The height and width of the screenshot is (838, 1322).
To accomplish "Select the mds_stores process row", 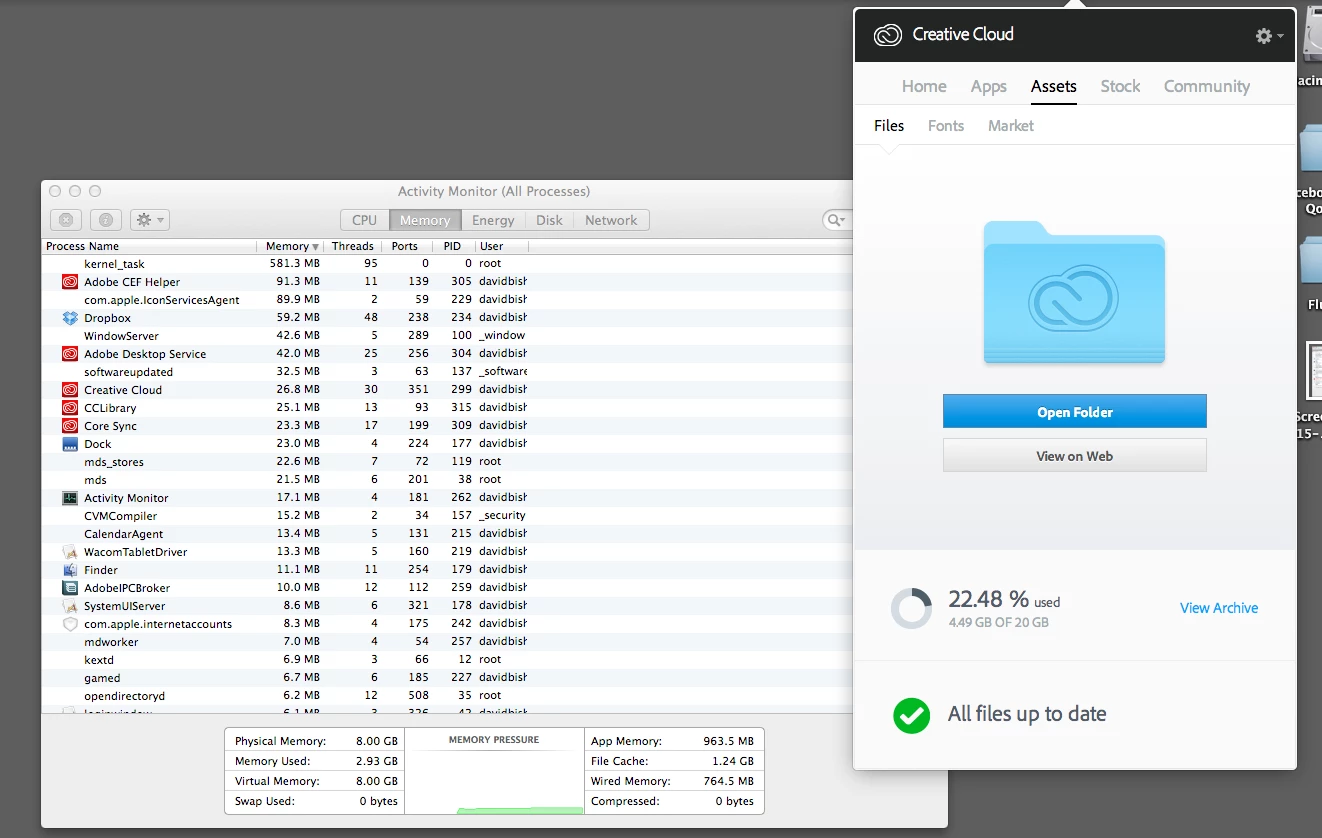I will 447,462.
